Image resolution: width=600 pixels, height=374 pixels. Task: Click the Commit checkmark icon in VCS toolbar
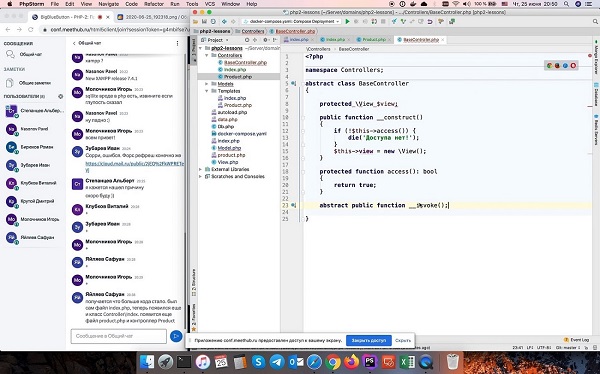[x=403, y=22]
